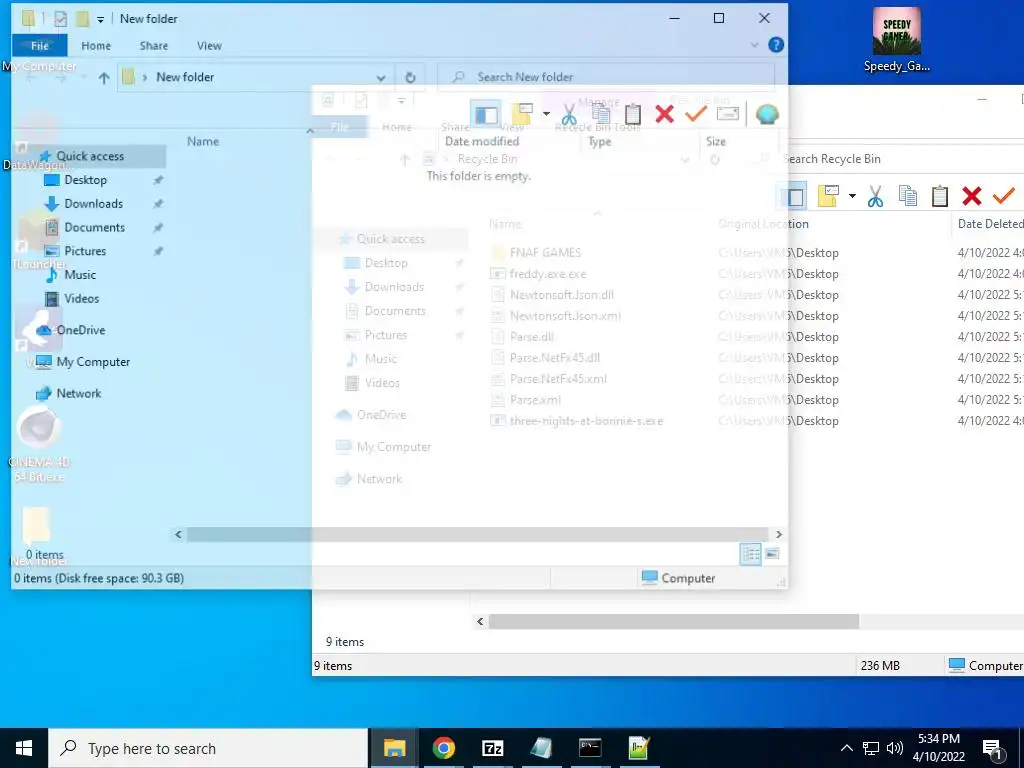Expand address bar history dropdown in New folder
The image size is (1024, 768).
pyautogui.click(x=381, y=78)
